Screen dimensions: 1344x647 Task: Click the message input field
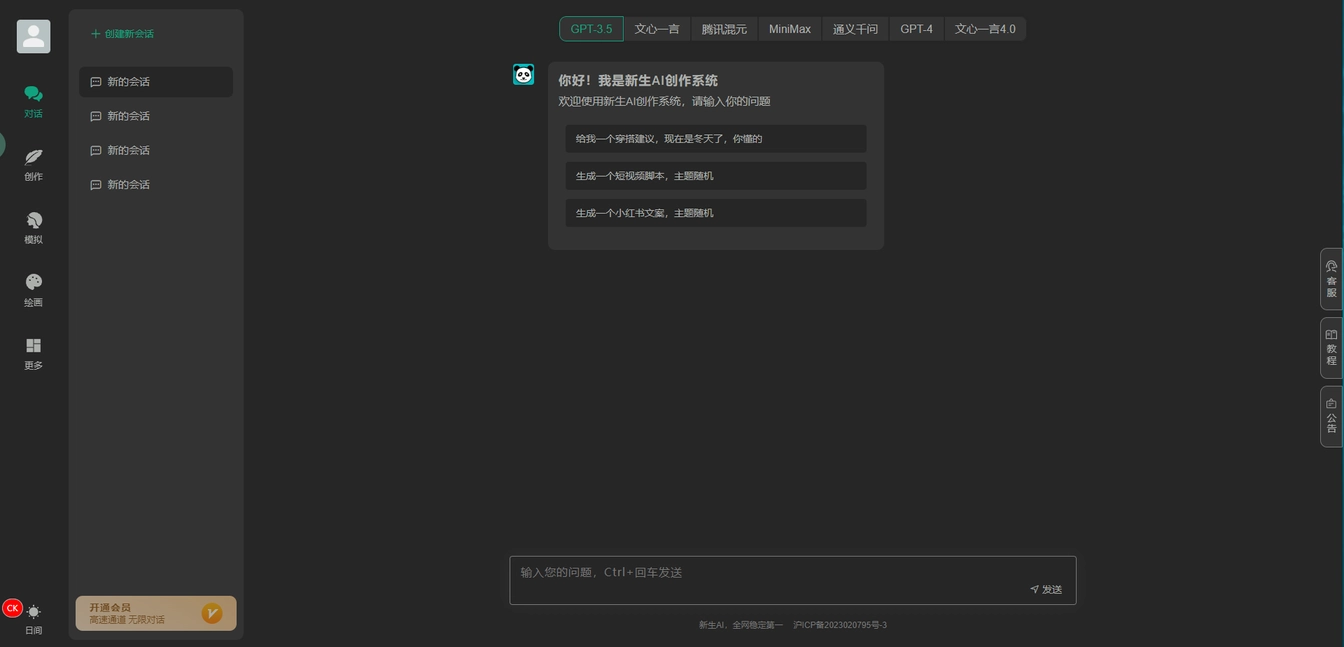click(790, 572)
